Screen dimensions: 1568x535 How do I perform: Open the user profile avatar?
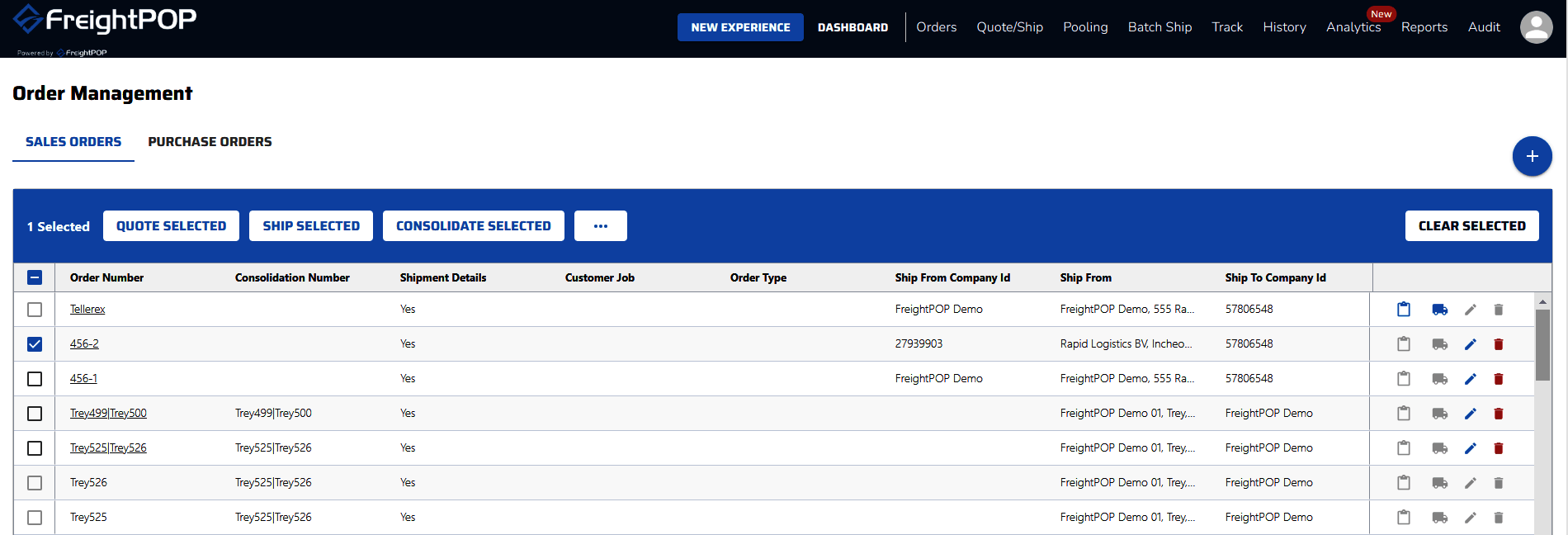pyautogui.click(x=1536, y=27)
